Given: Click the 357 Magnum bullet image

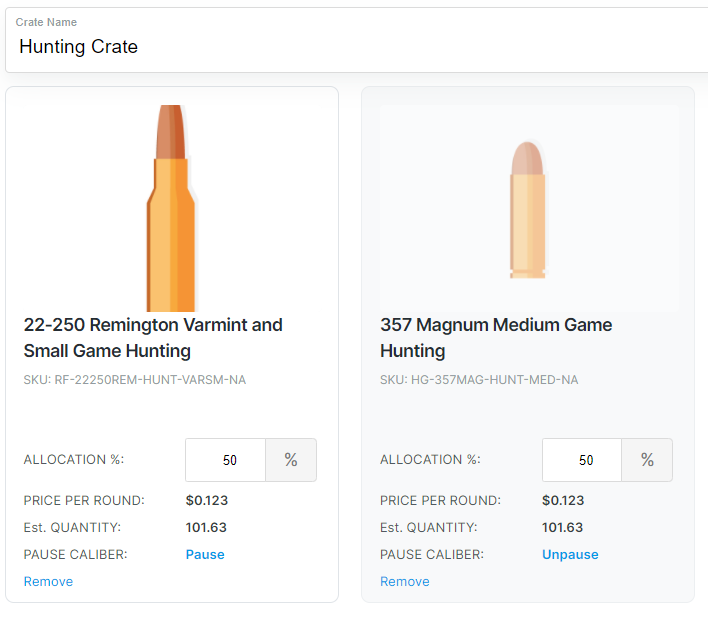Looking at the screenshot, I should (527, 208).
